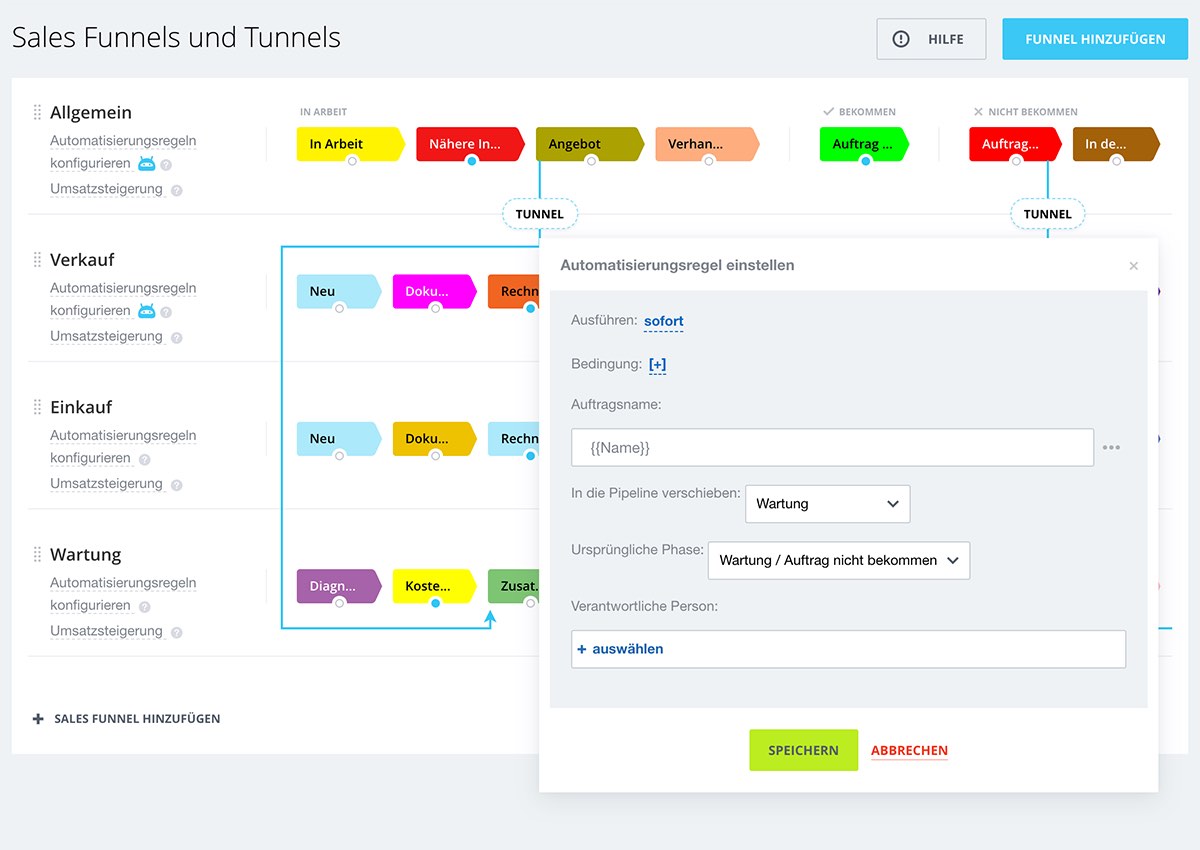Click the HILFE button
Screen dimensions: 1200x850
[x=931, y=39]
